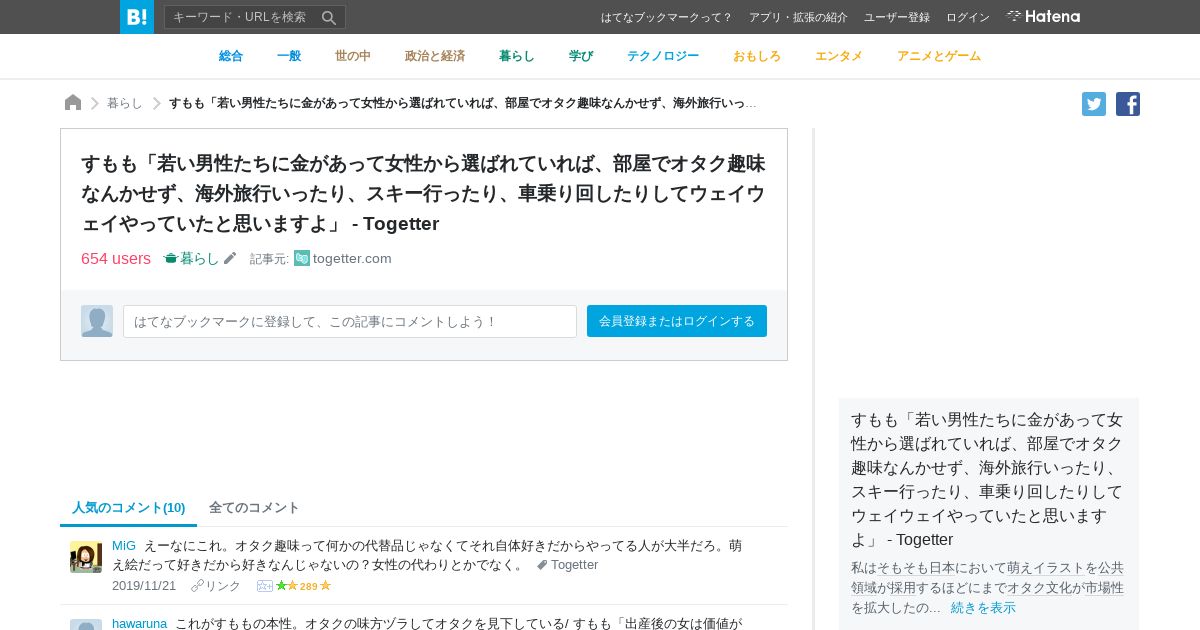The image size is (1200, 630).
Task: Open hawaruna's username link
Action: [139, 623]
